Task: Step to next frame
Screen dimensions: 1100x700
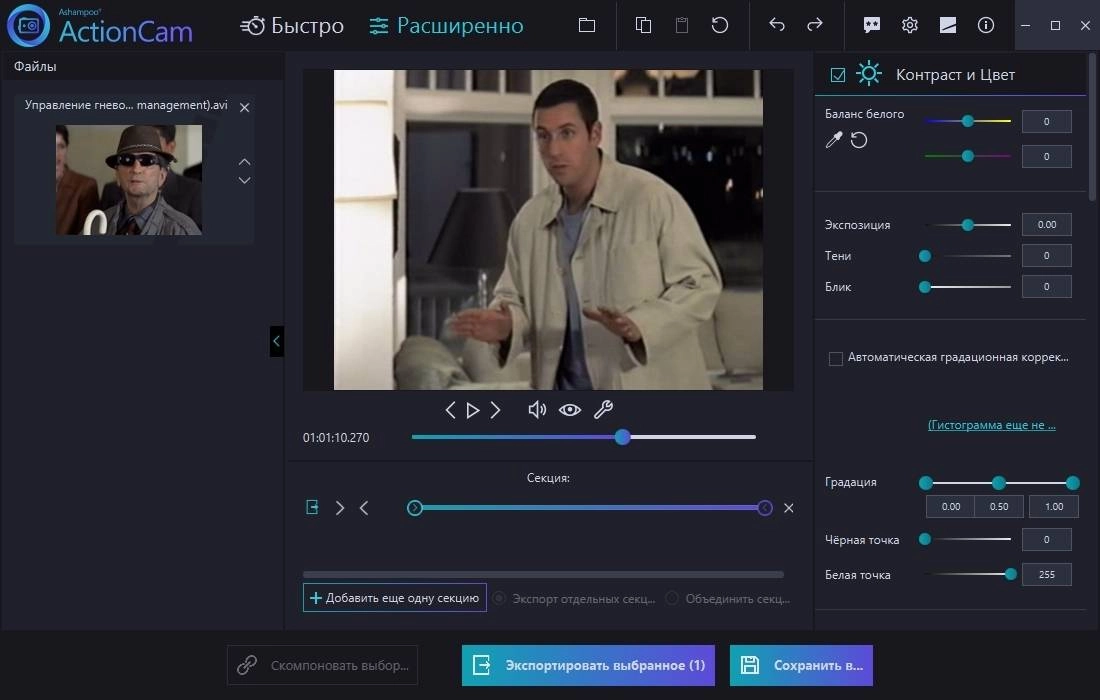Action: click(x=495, y=410)
